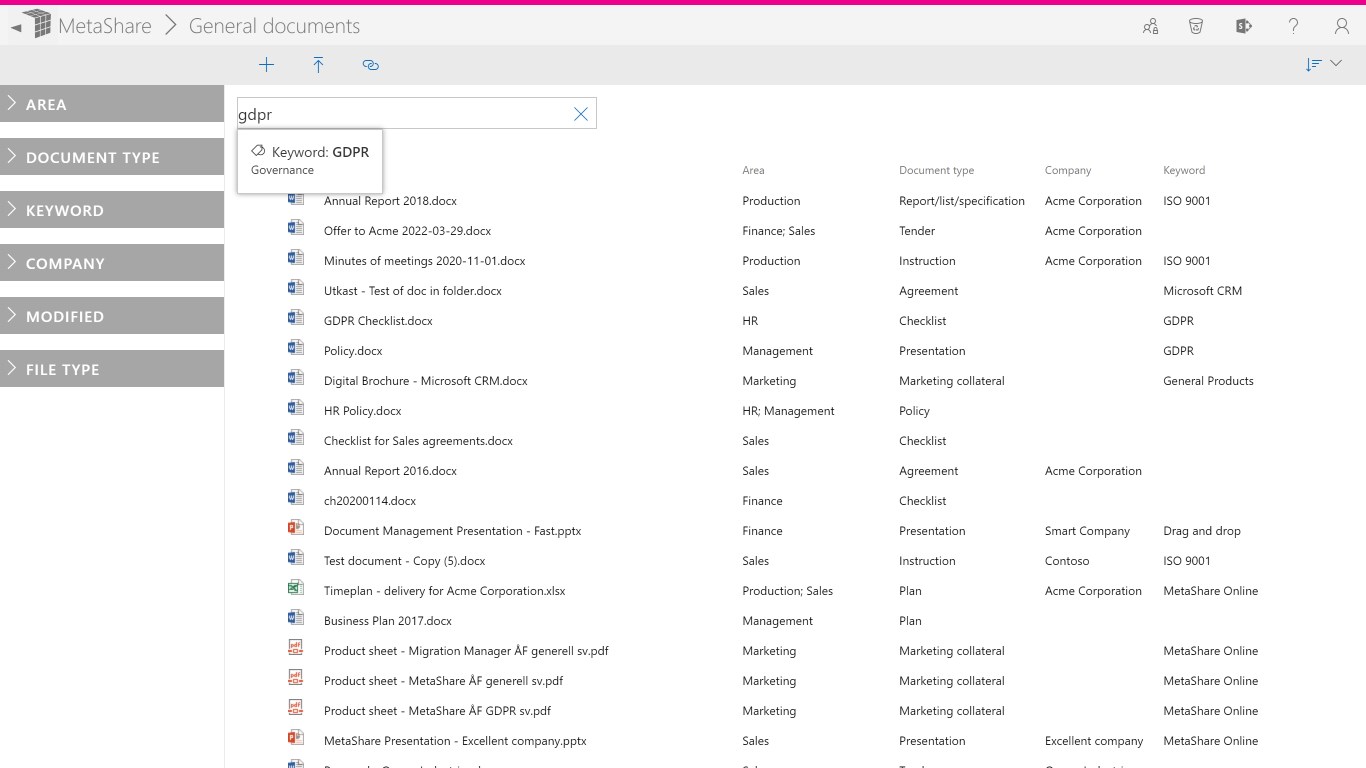Open GDPR Checklist.docx

[378, 321]
